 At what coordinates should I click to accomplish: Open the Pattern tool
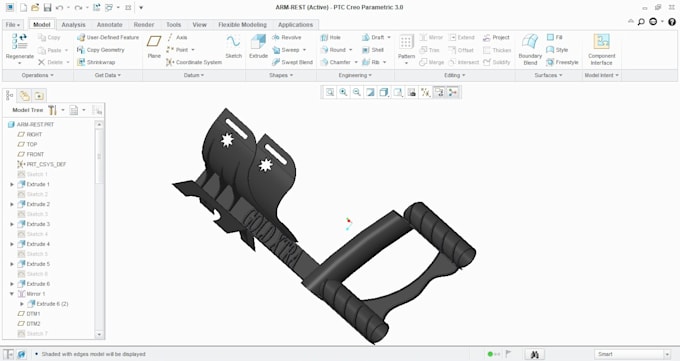point(406,49)
